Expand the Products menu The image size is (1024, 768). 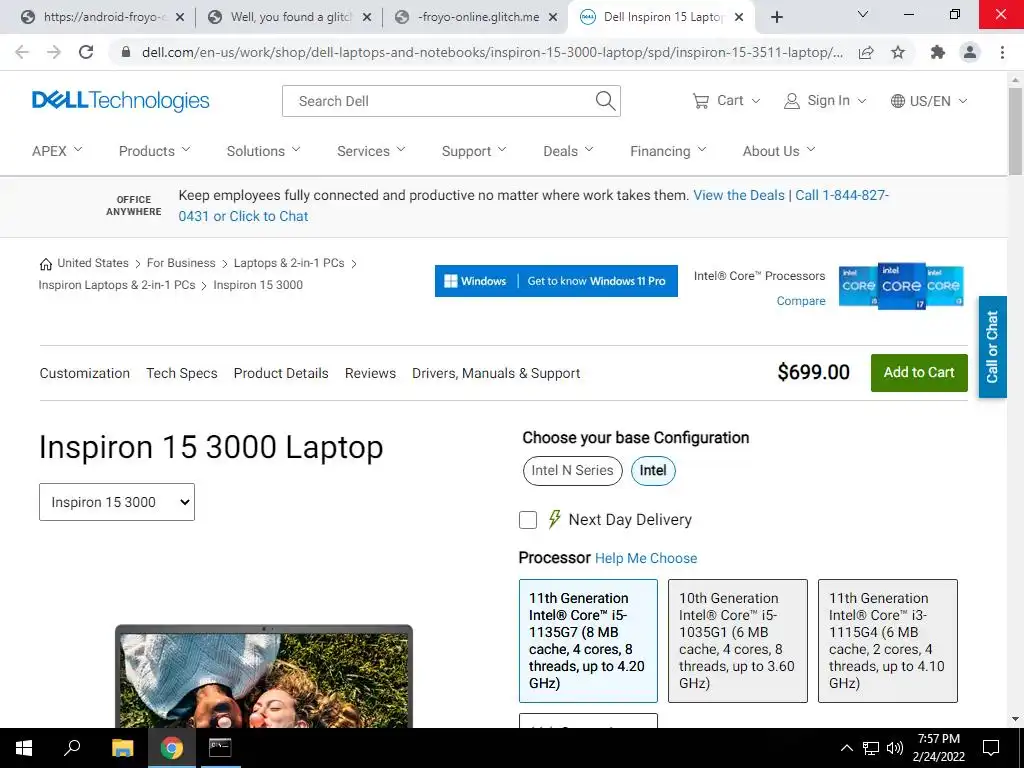(x=155, y=151)
